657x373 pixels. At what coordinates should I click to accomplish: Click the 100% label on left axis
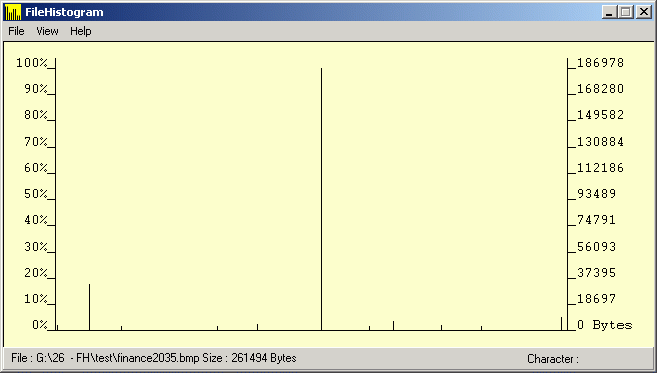coord(32,63)
